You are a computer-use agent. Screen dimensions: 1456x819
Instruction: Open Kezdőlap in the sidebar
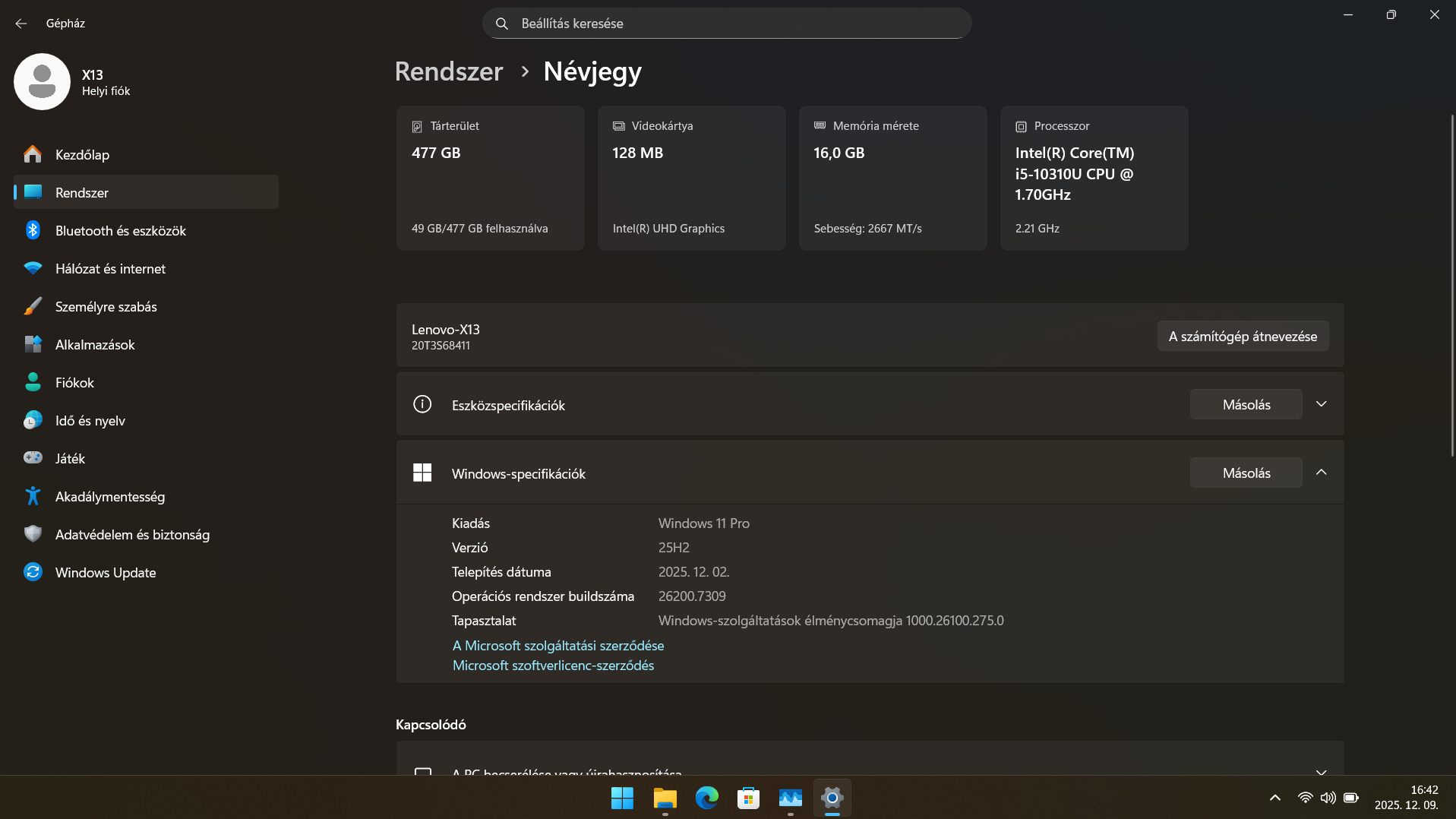pos(146,154)
